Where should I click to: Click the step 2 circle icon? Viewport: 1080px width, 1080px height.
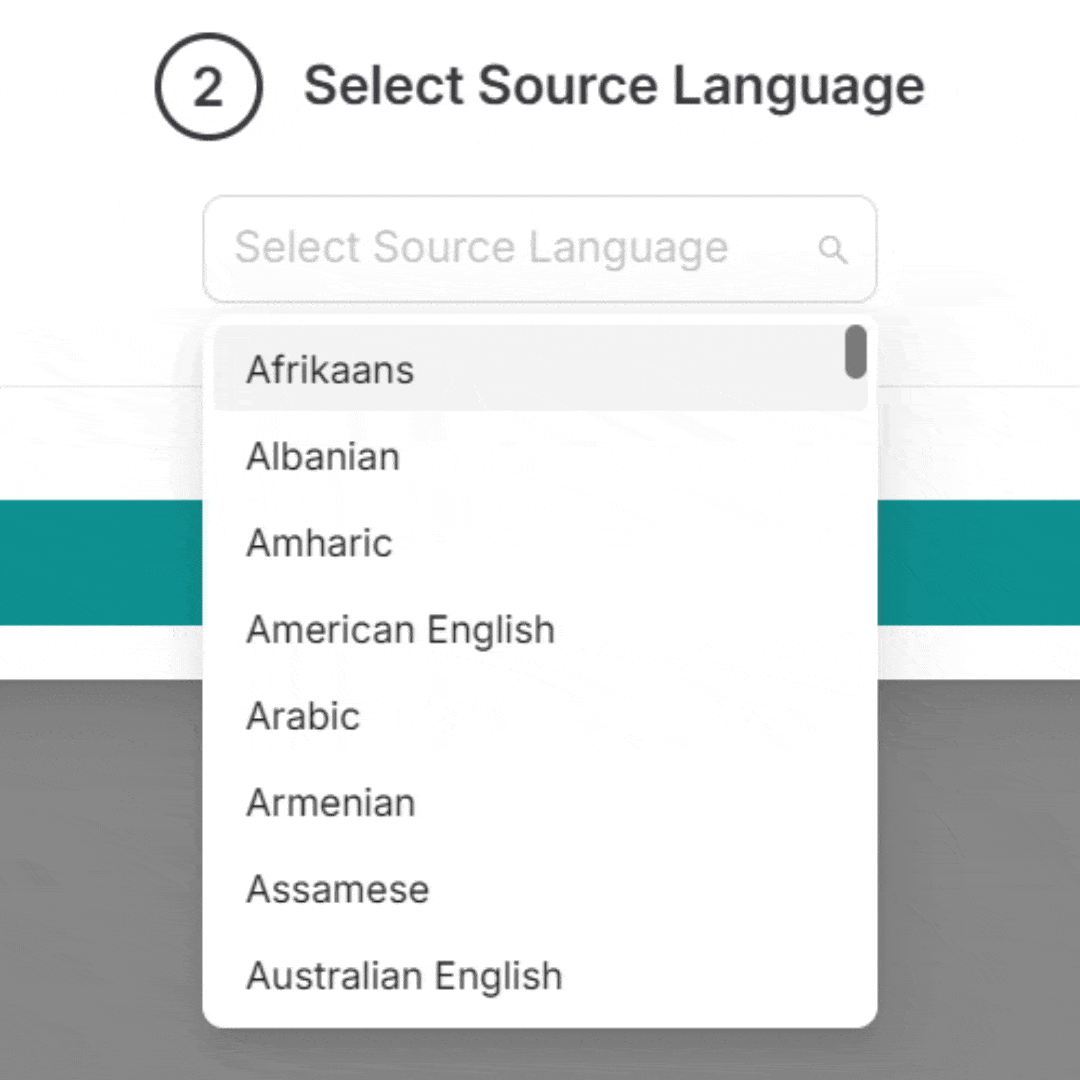click(x=209, y=87)
